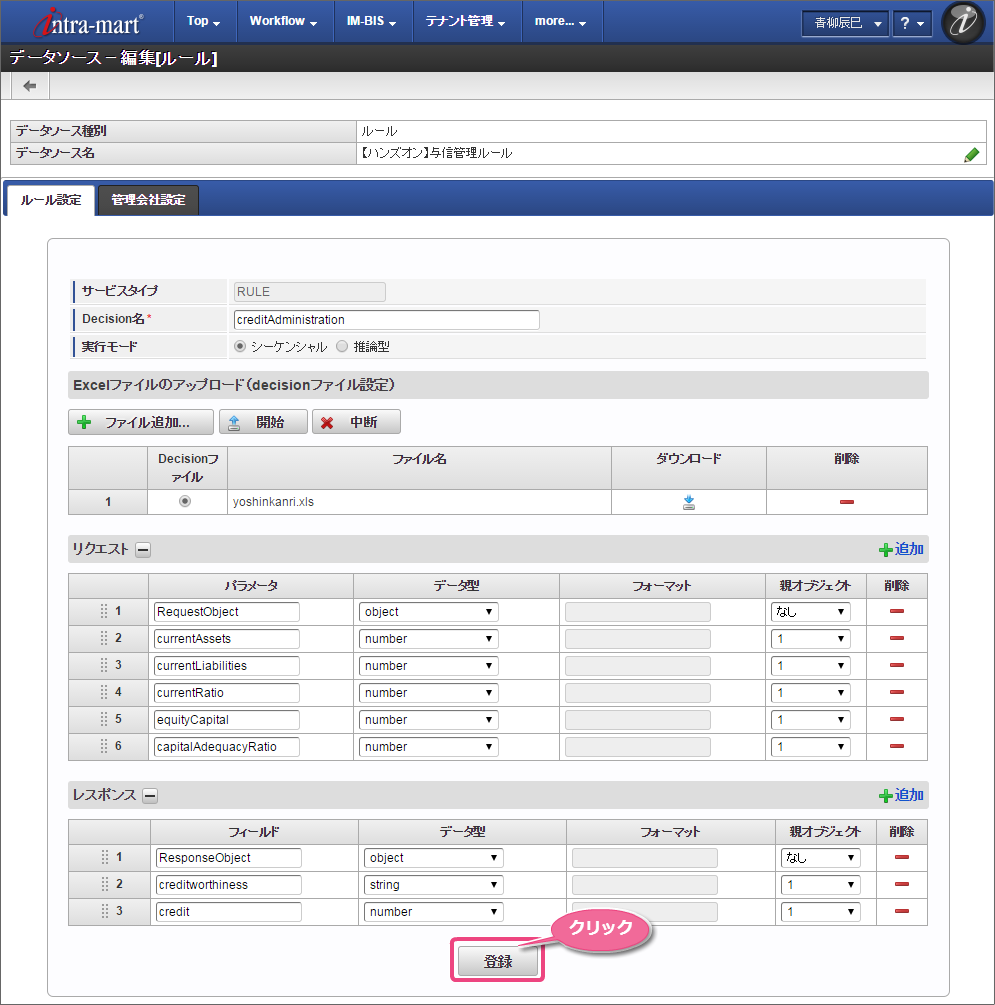Image resolution: width=995 pixels, height=1005 pixels.
Task: Grab drag handle of capitalAdequacyRatio row
Action: [x=104, y=746]
